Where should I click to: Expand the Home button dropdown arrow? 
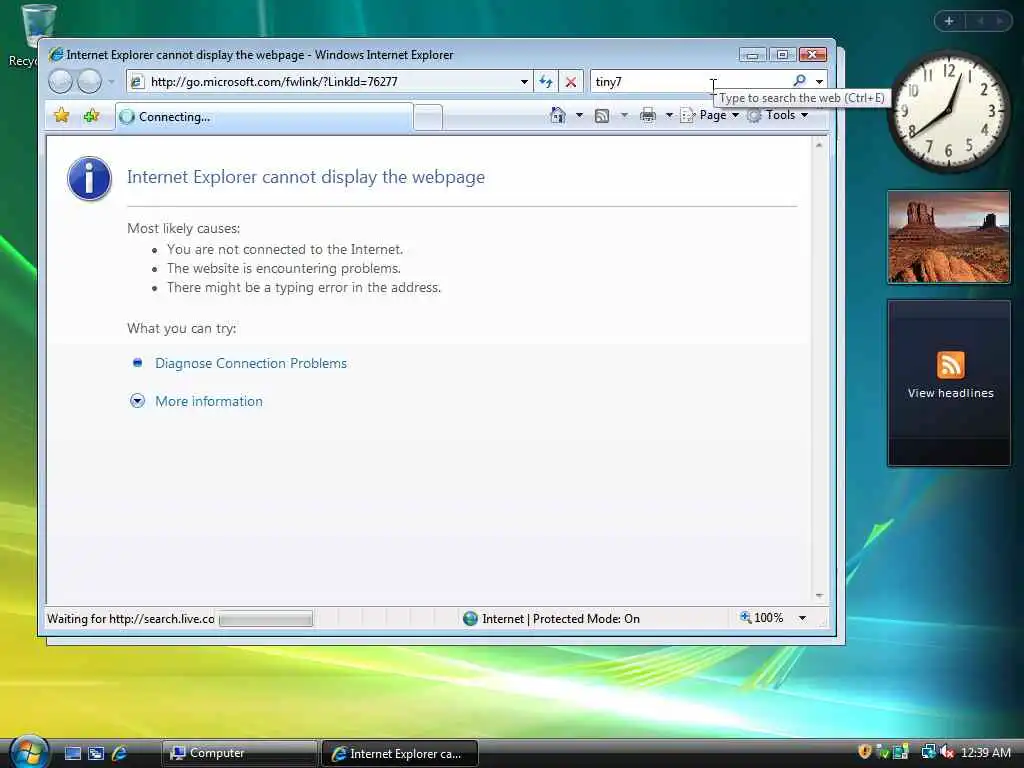click(579, 116)
